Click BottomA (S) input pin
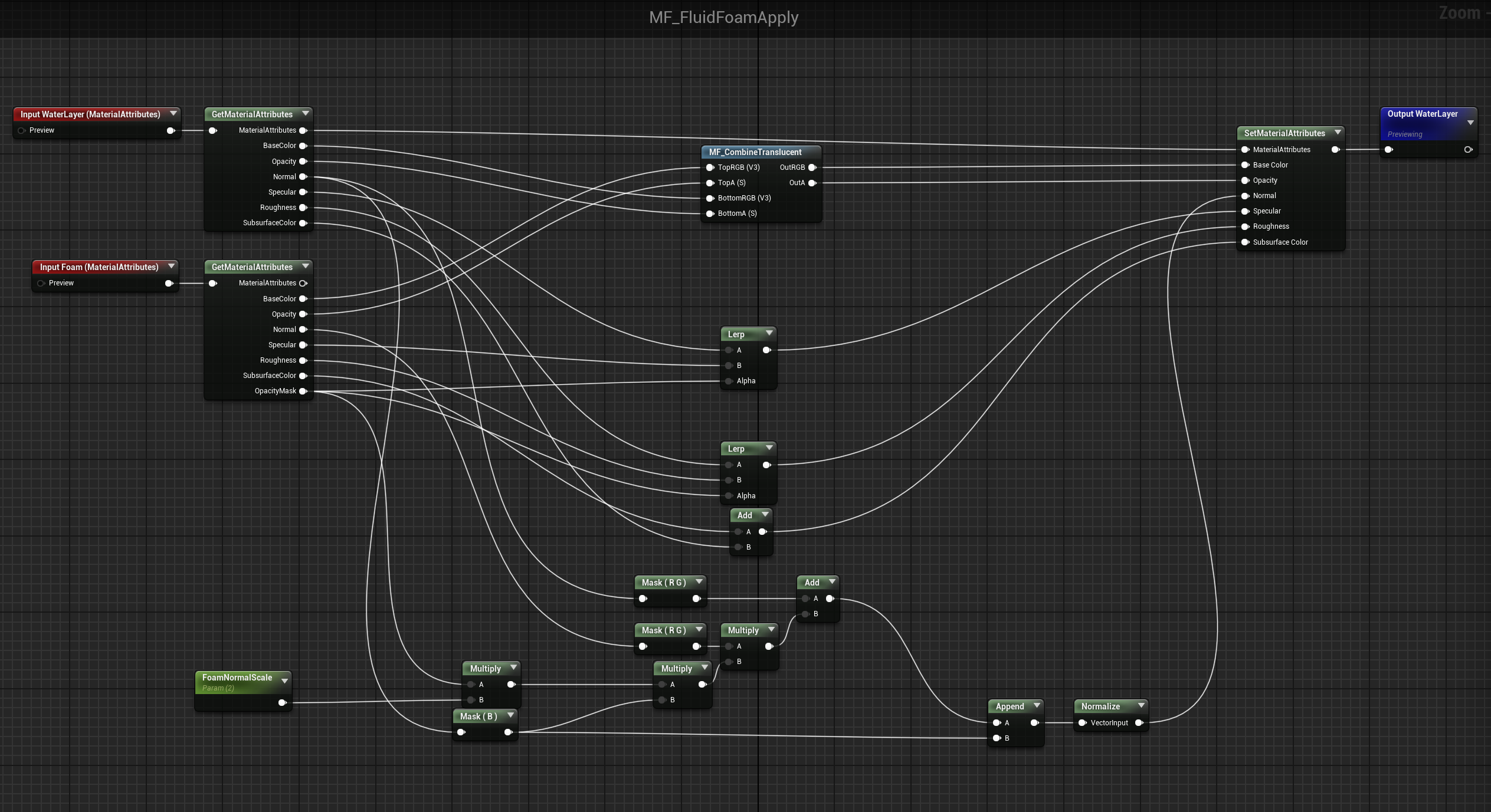This screenshot has height=812, width=1491. pos(710,213)
